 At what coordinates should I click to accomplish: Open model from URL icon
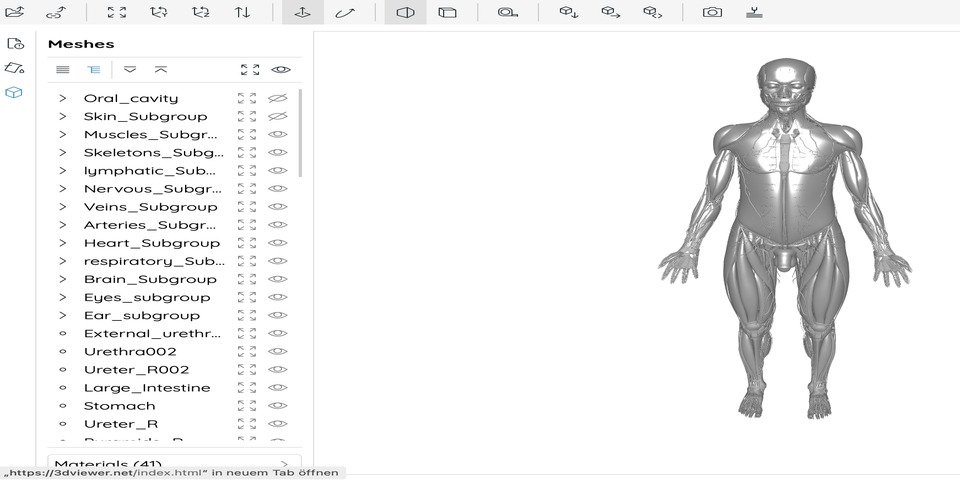pos(56,12)
